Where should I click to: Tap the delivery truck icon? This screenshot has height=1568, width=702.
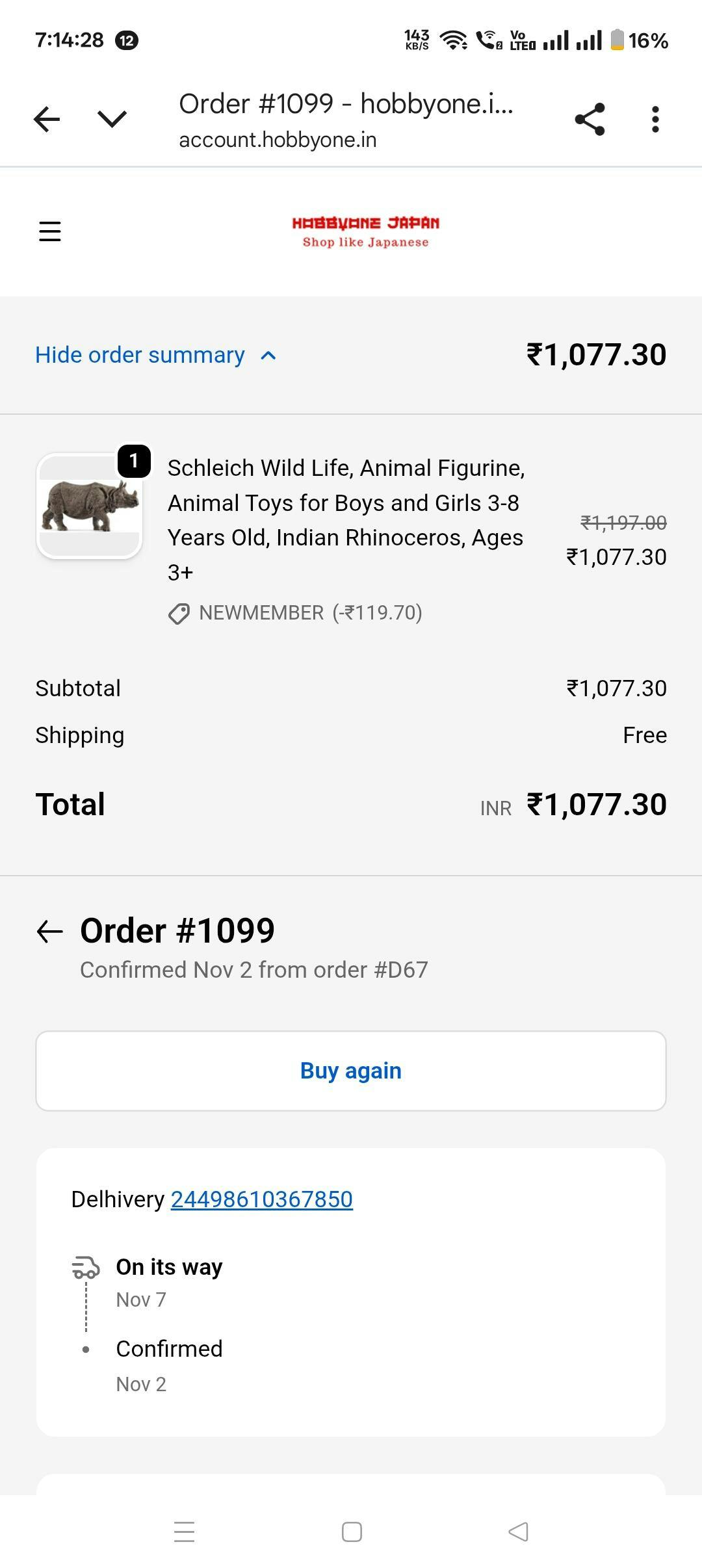pos(86,1268)
